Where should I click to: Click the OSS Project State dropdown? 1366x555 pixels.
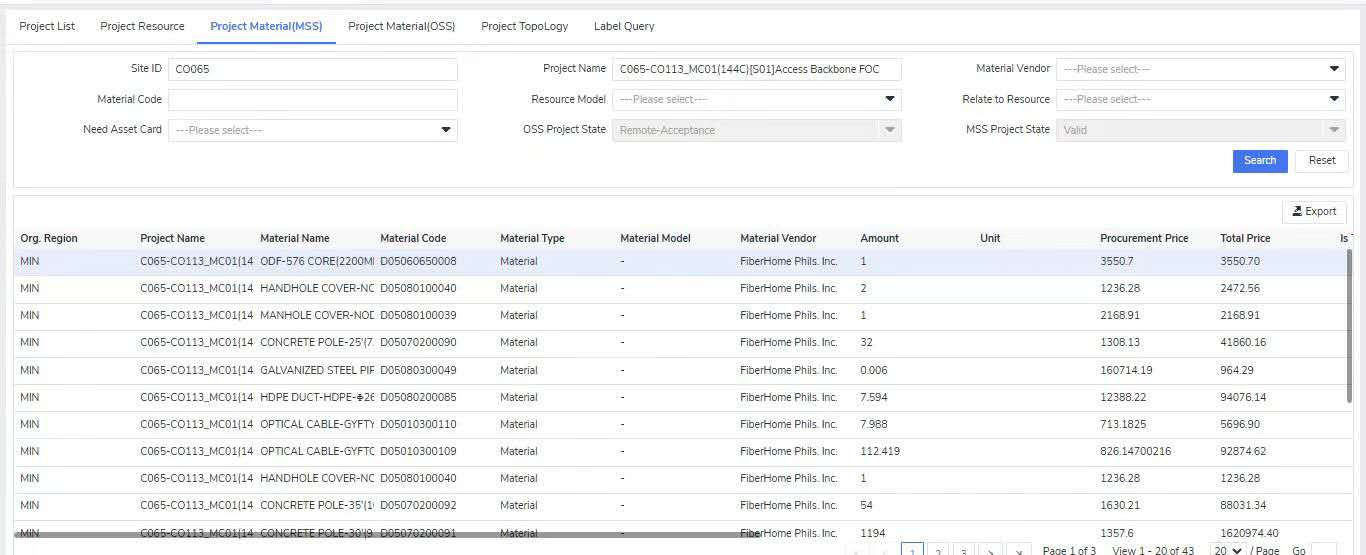pyautogui.click(x=757, y=130)
